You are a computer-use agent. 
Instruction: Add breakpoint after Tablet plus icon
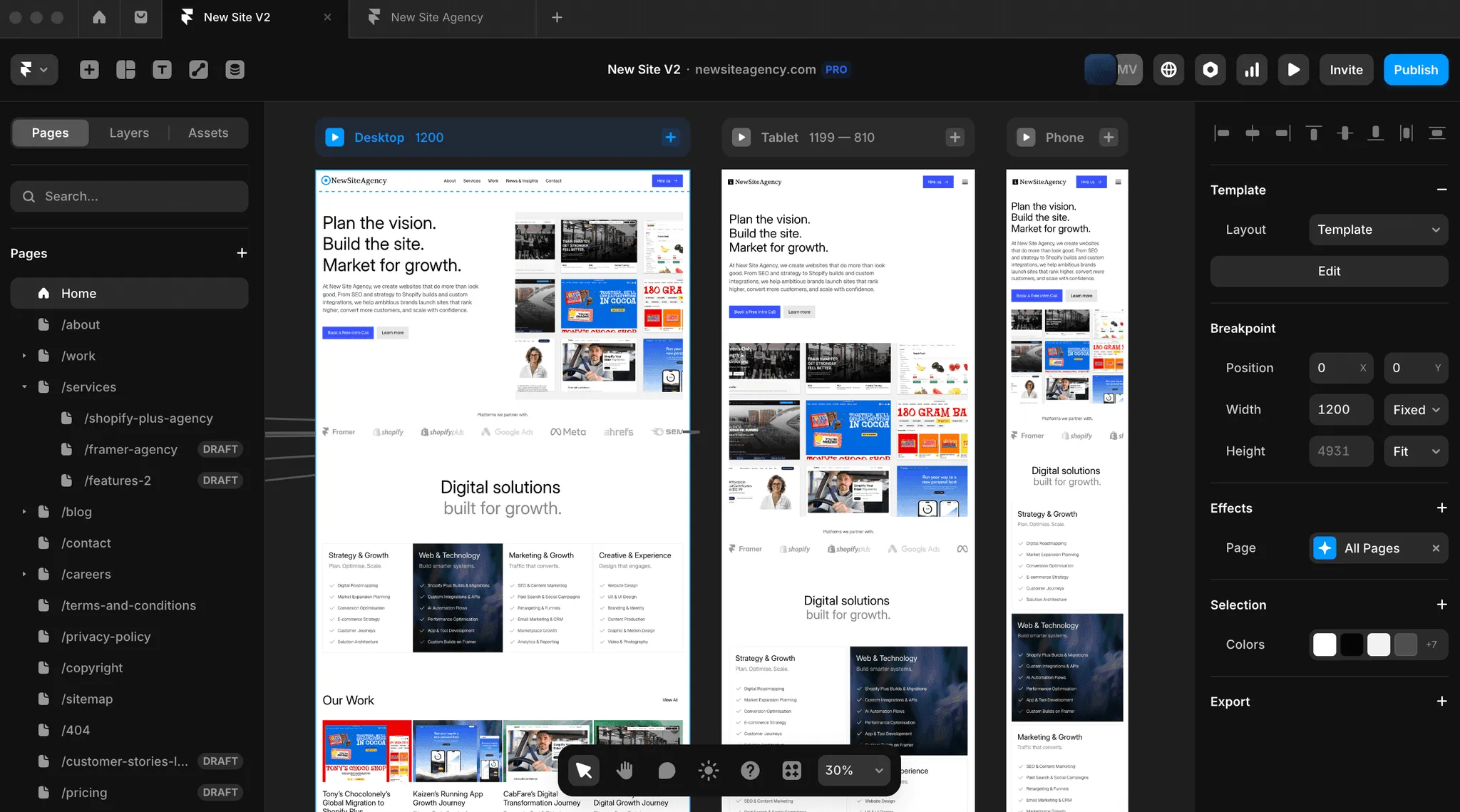(x=955, y=137)
